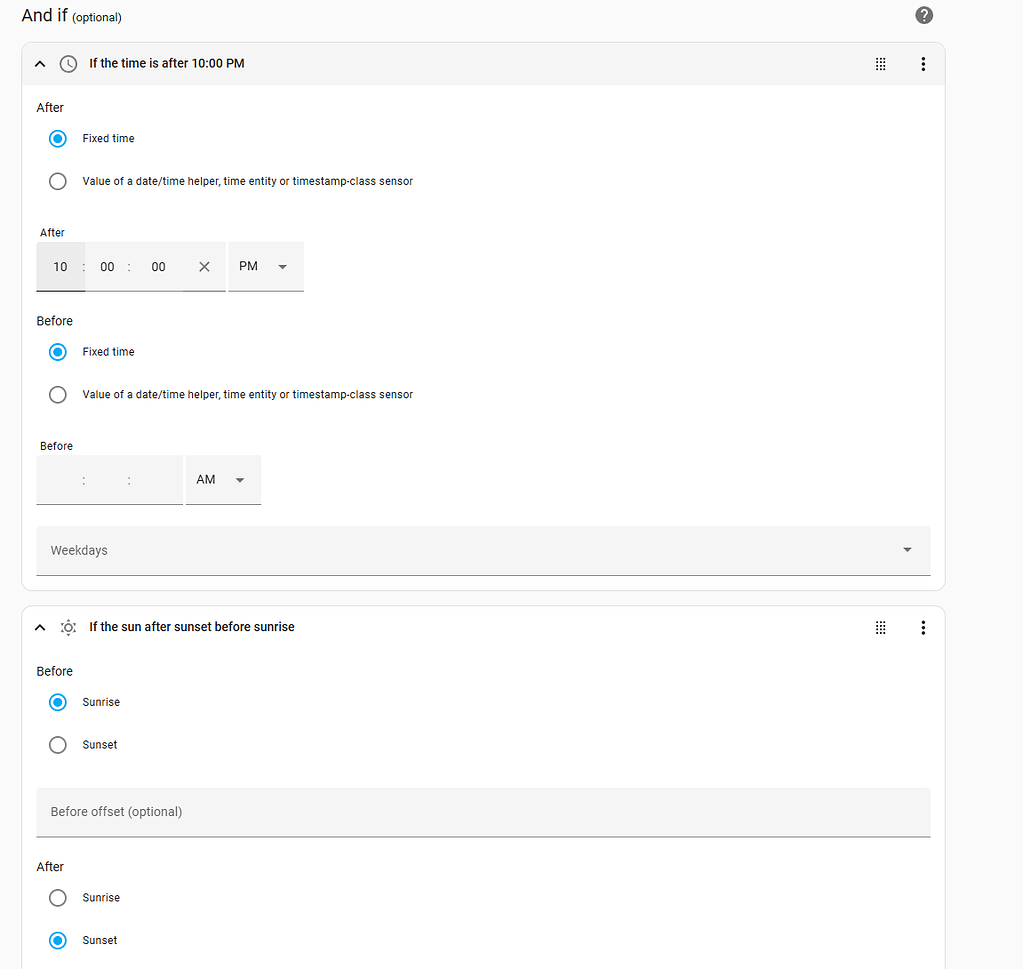Viewport: 1023px width, 969px height.
Task: Select date/time helper value option under Before
Action: pyautogui.click(x=58, y=395)
